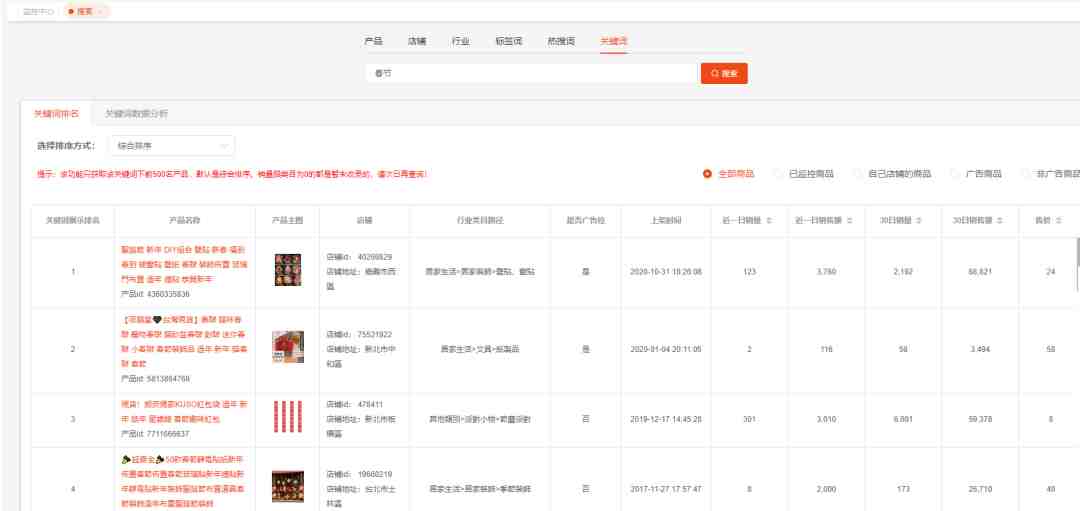Select daily revenue value 3,010
1080x511 pixels.
(827, 419)
